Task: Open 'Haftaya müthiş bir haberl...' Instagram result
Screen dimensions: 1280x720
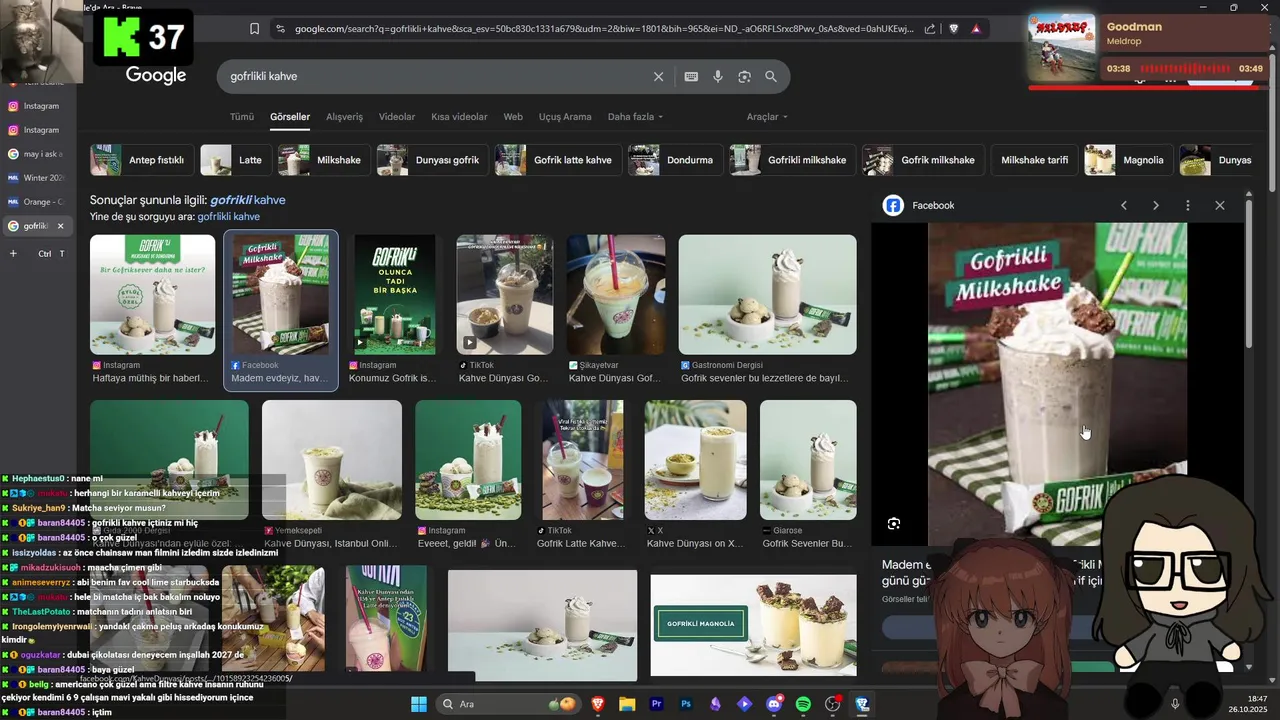Action: 151,379
